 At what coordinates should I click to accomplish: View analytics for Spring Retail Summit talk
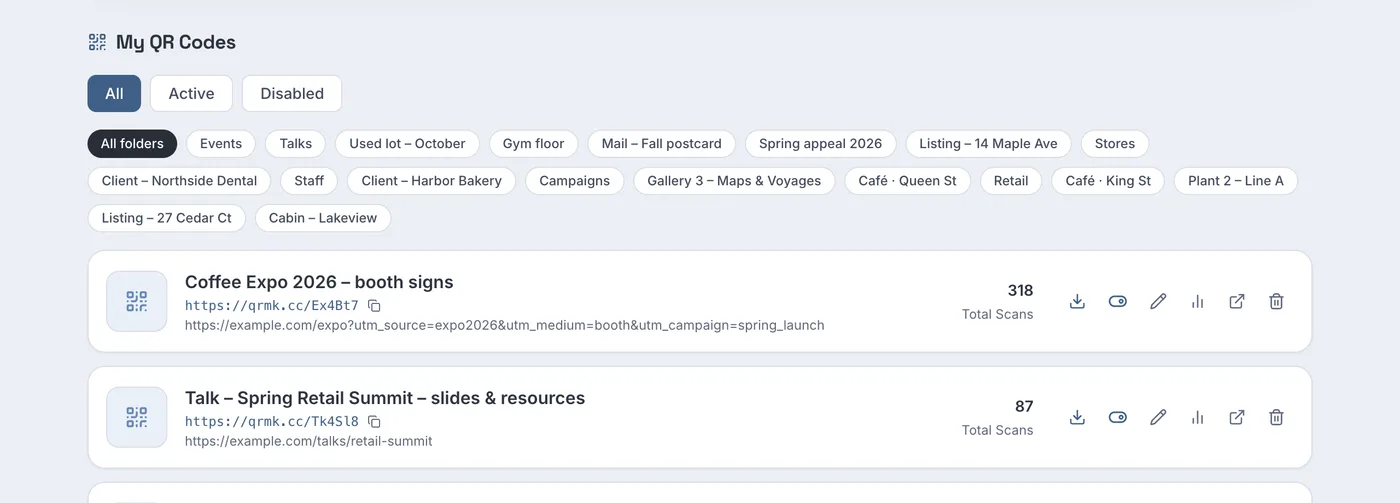(1197, 417)
